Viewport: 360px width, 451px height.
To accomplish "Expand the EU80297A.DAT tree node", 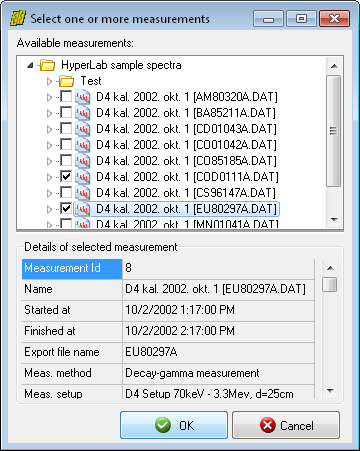I will coord(49,209).
